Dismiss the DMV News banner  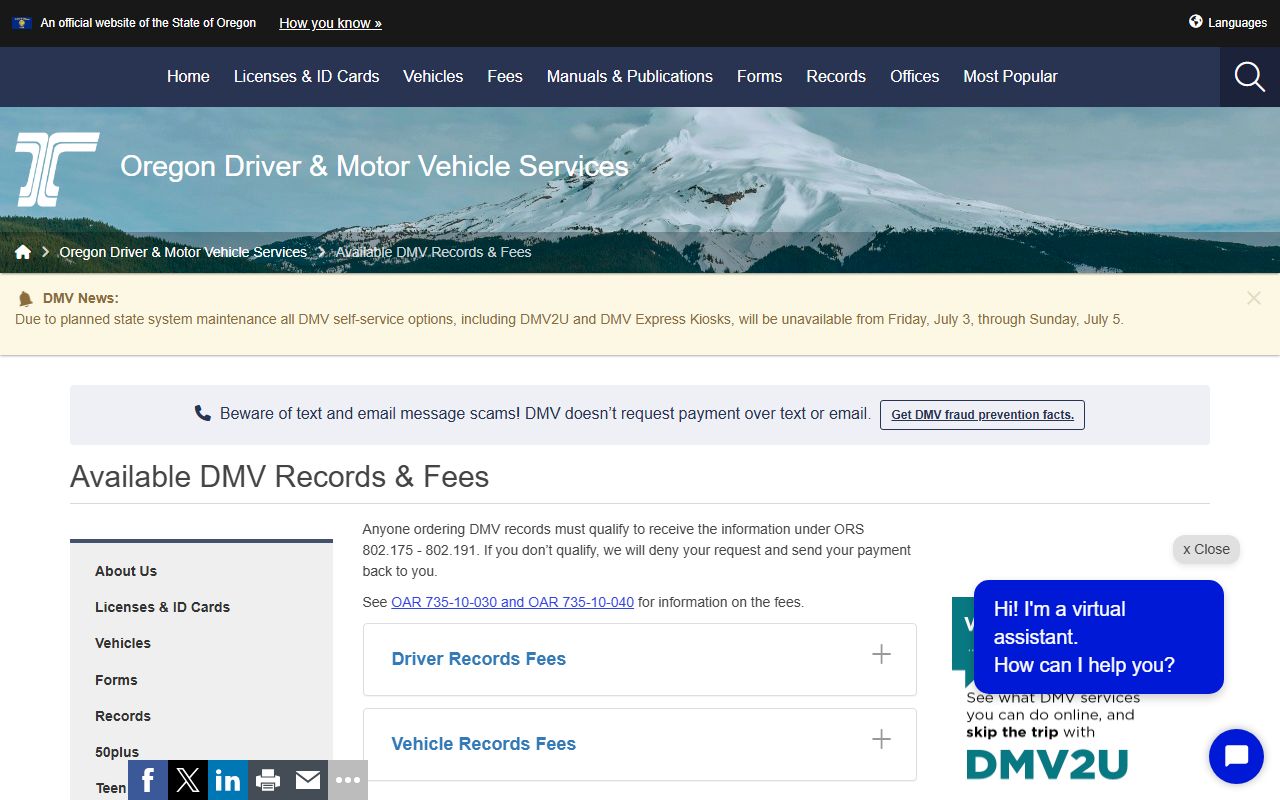coord(1254,298)
